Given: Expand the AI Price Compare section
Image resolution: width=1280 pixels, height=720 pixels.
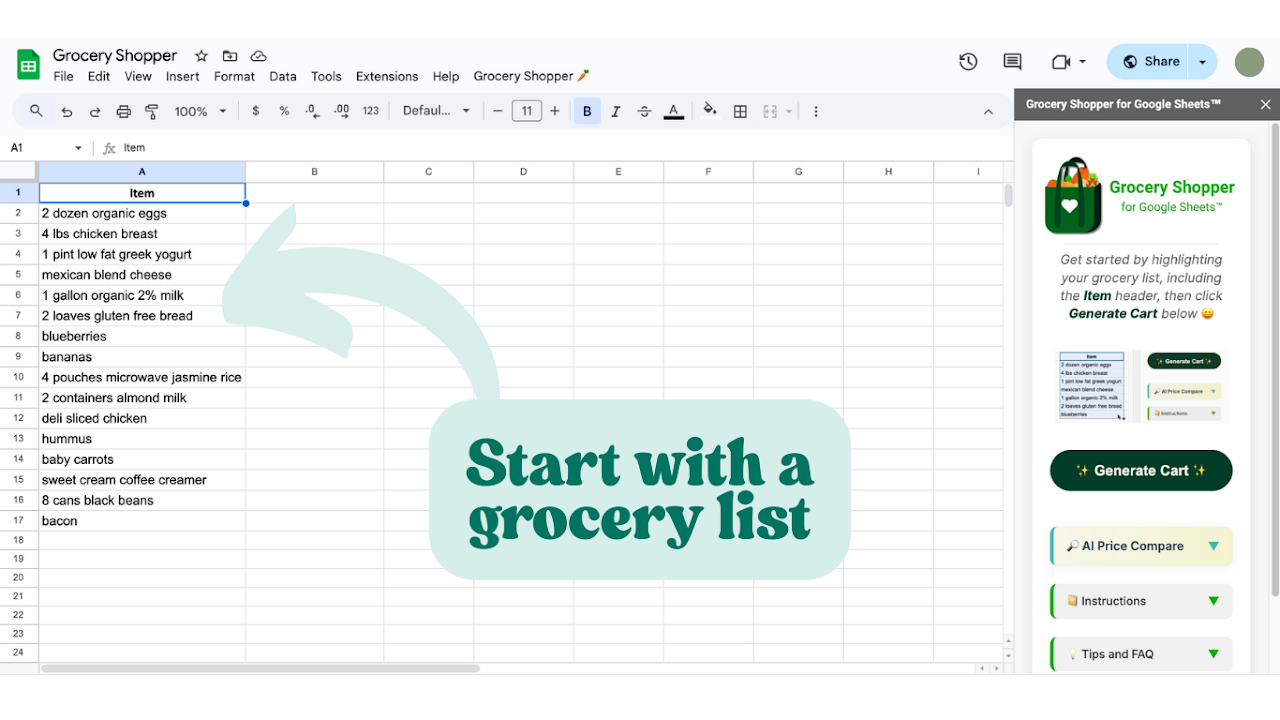Looking at the screenshot, I should point(1141,546).
